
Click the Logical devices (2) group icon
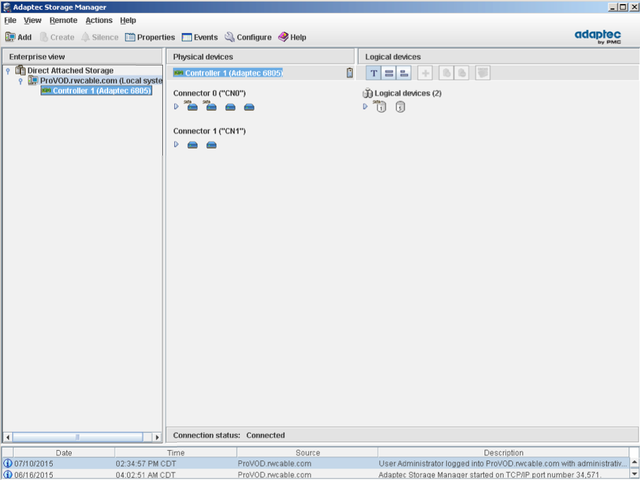tap(367, 93)
